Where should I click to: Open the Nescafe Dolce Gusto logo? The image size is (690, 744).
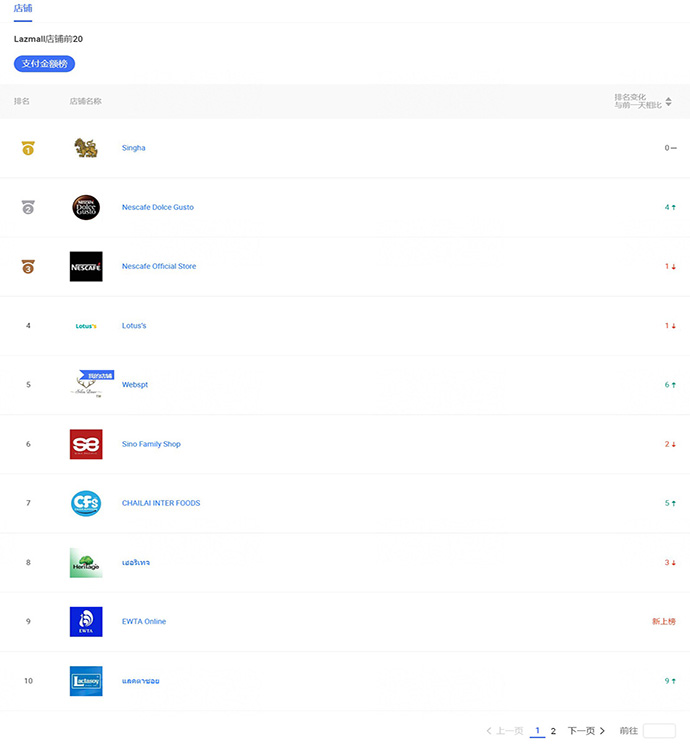[x=86, y=207]
